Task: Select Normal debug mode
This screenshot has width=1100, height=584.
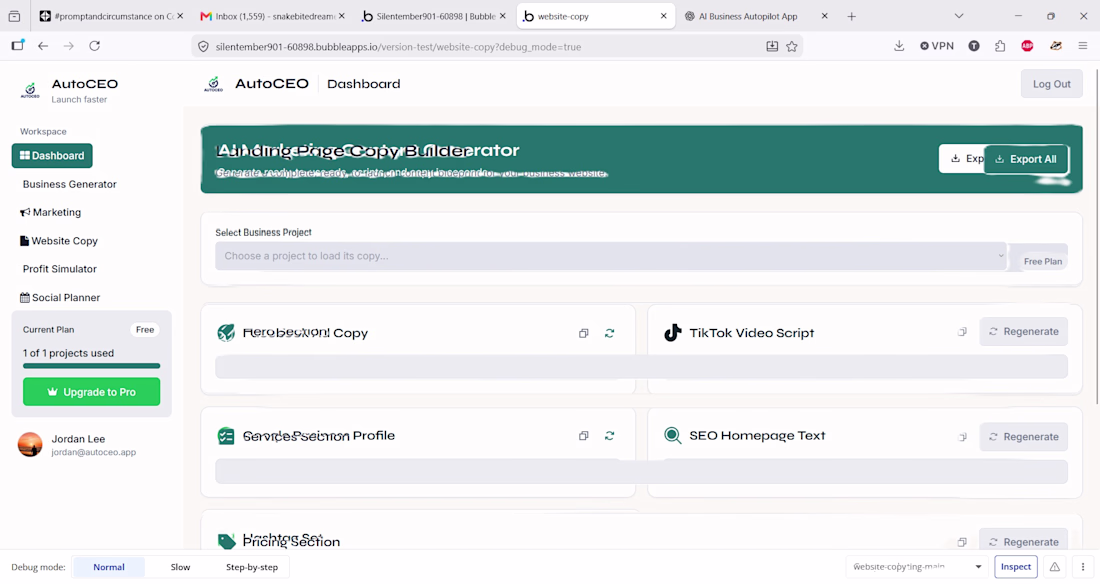Action: [x=109, y=567]
